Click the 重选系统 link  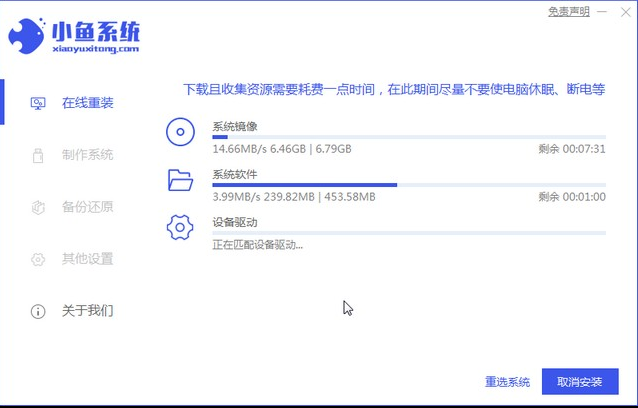click(507, 382)
